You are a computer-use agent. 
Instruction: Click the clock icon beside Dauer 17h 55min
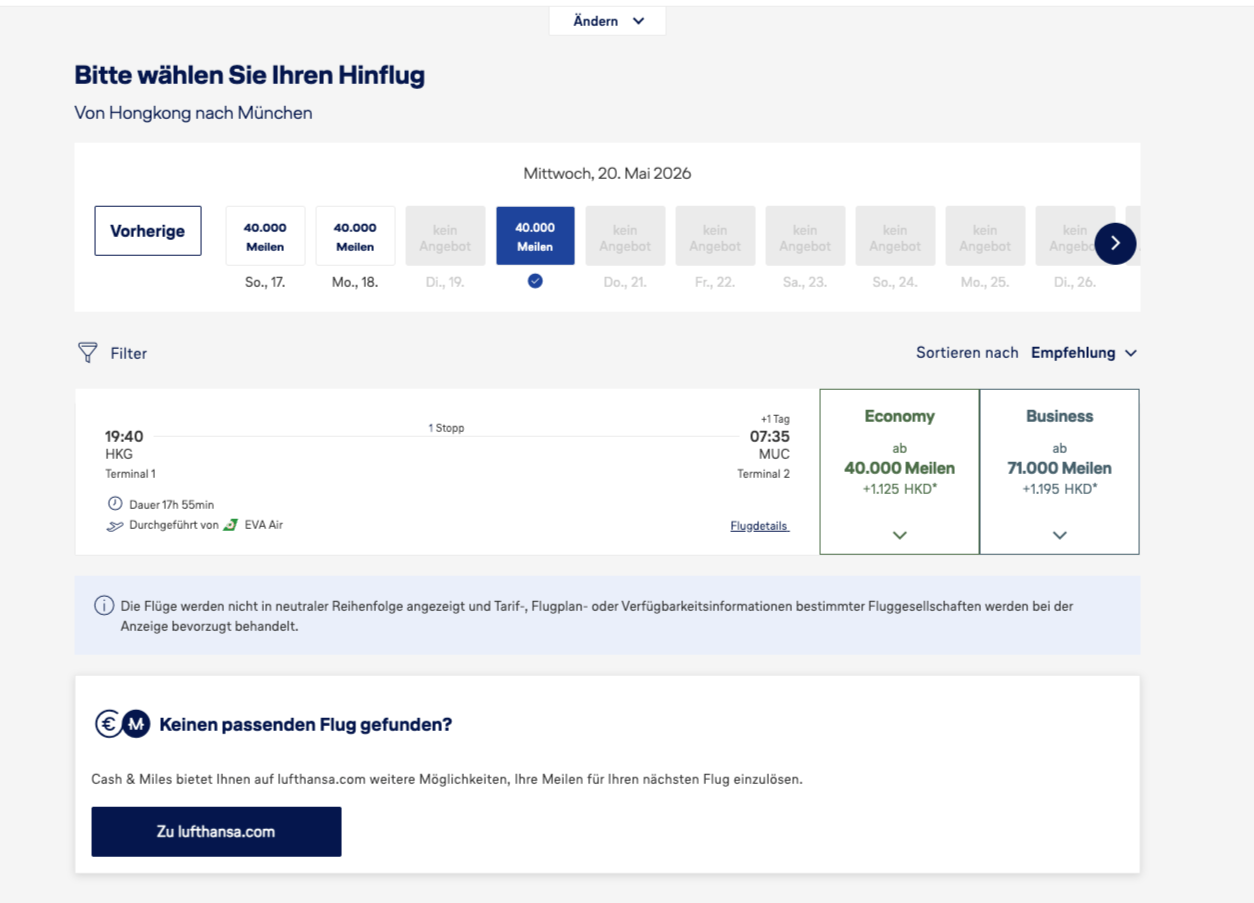tap(114, 503)
